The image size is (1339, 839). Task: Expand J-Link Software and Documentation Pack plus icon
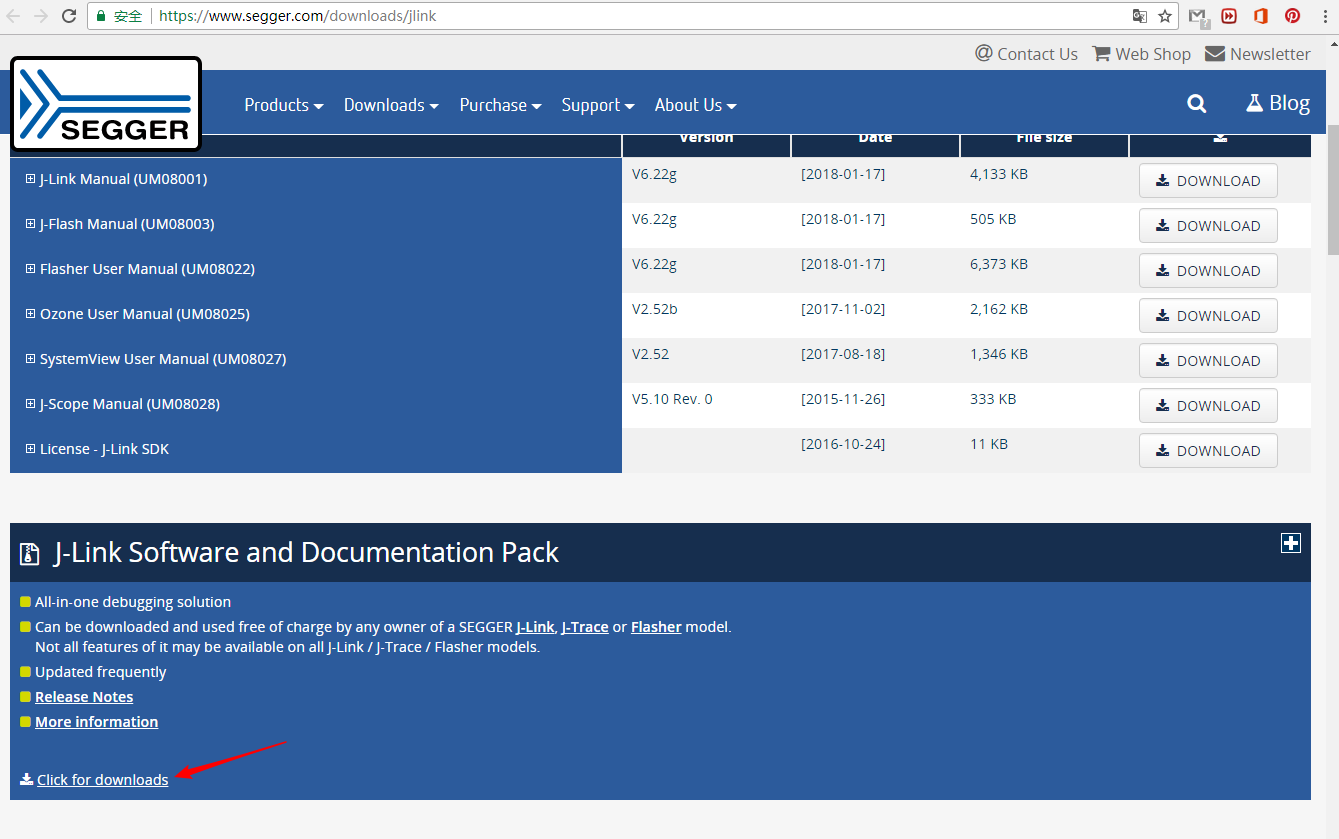[1291, 542]
